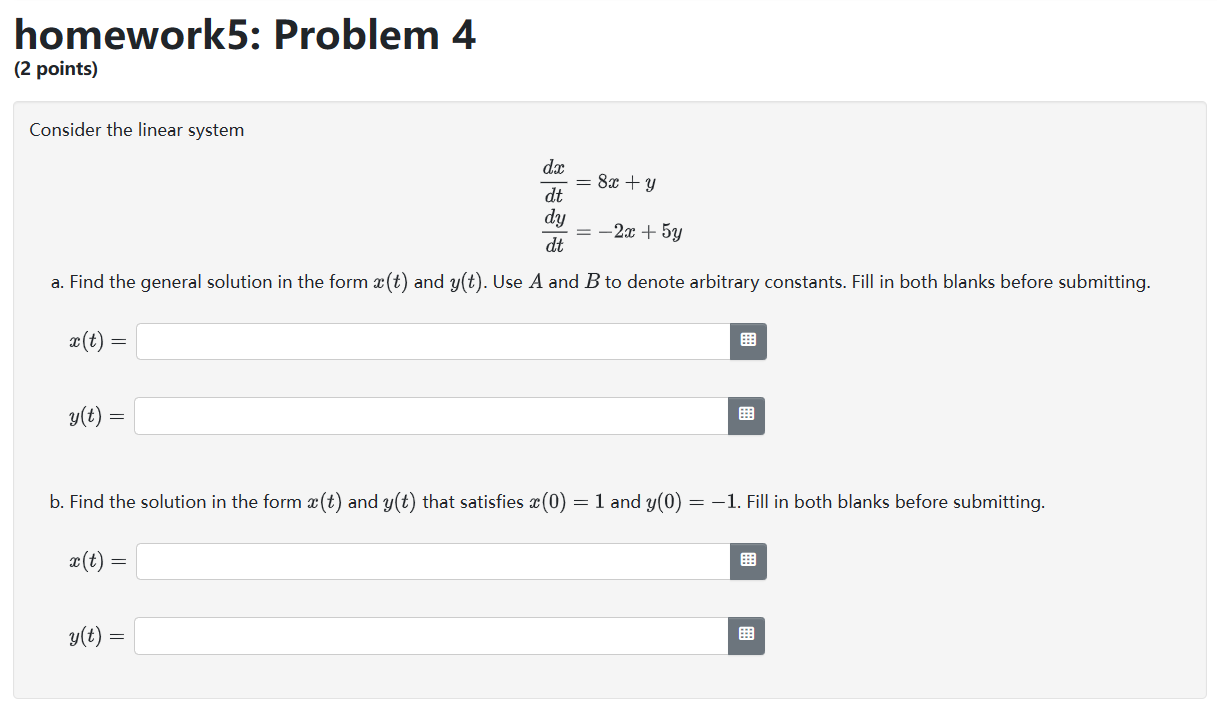Select the homework5: Problem 4 heading
Screen dimensions: 1217x710
[x=245, y=34]
